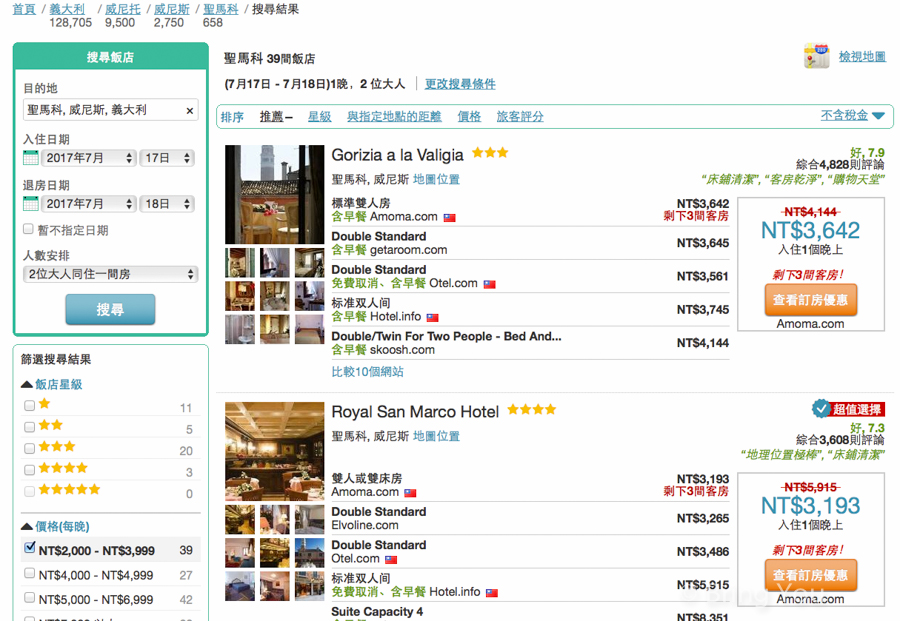Tick the five-star hotel filter checkbox
Viewport: 900px width, 621px height.
coord(29,491)
